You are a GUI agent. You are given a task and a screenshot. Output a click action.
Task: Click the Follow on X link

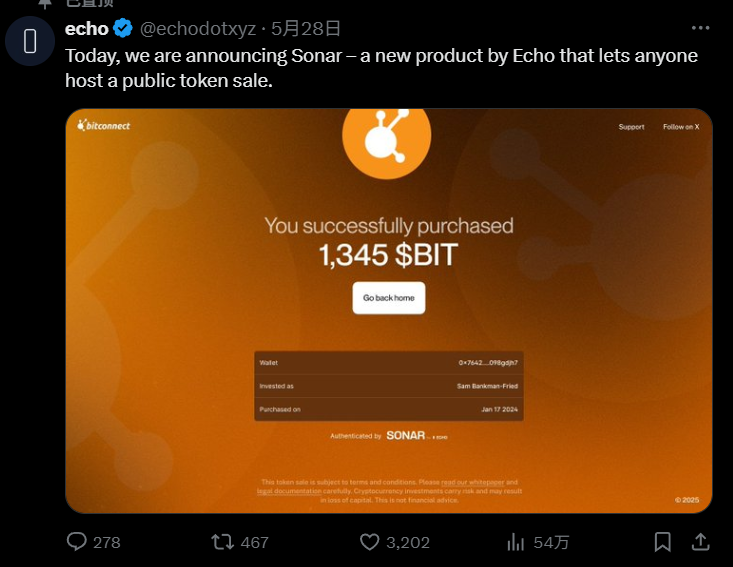click(x=681, y=127)
